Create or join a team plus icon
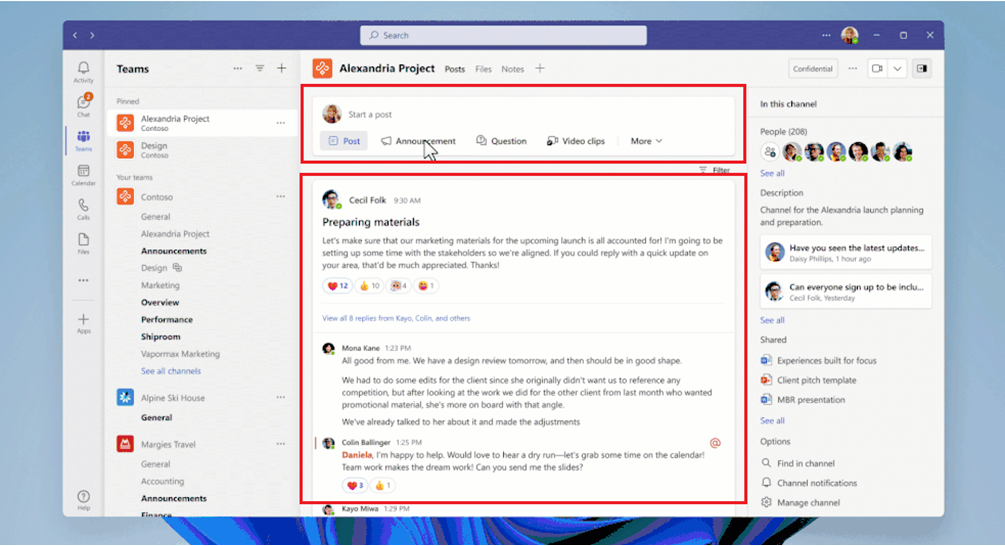 coord(281,68)
